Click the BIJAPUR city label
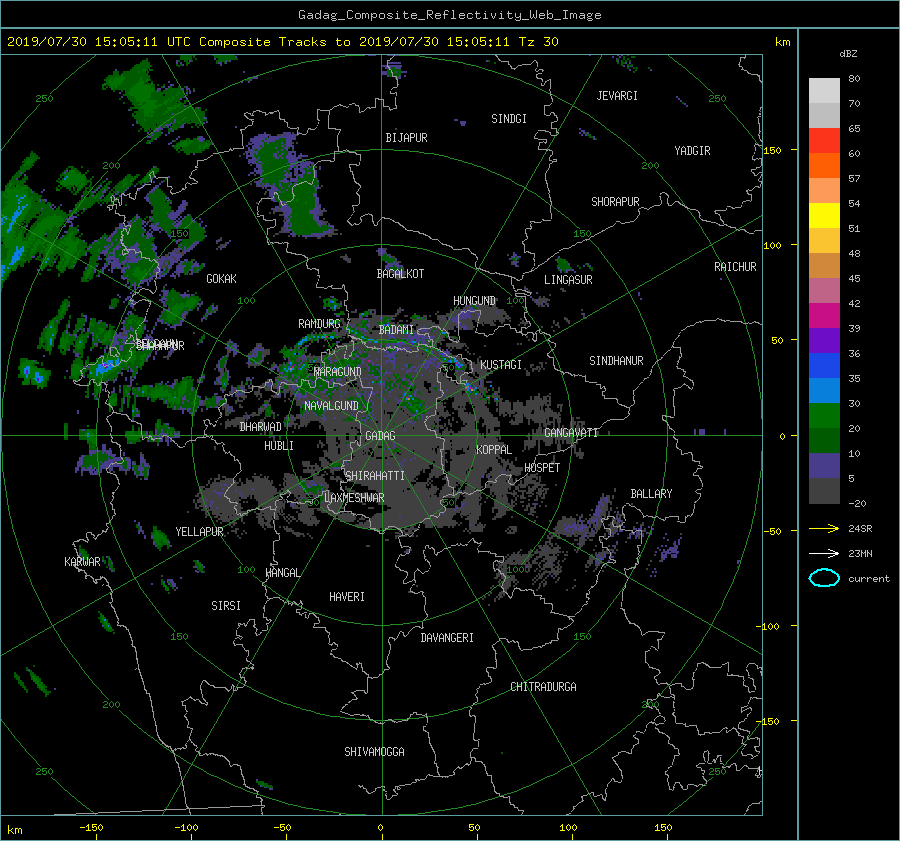 point(406,138)
